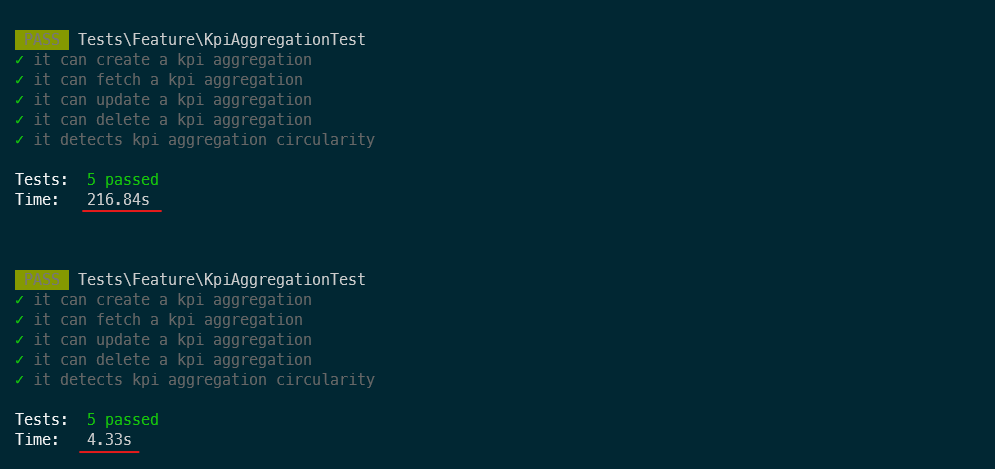
Task: Click upper 'it can delete a kpi aggregation' text
Action: 172,120
